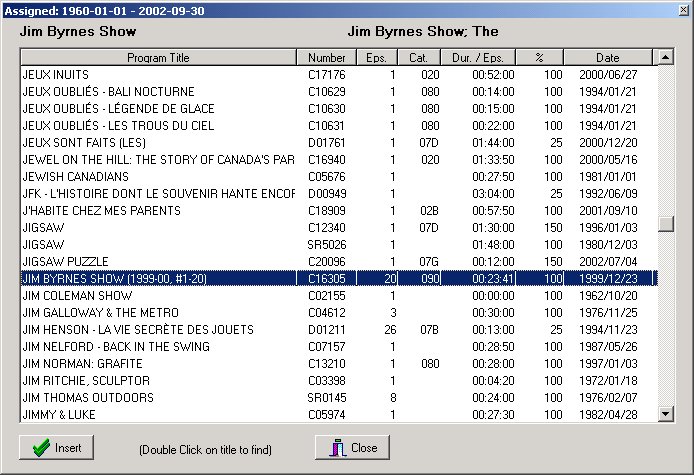Click number cell C17176
The width and height of the screenshot is (694, 475).
click(x=327, y=74)
